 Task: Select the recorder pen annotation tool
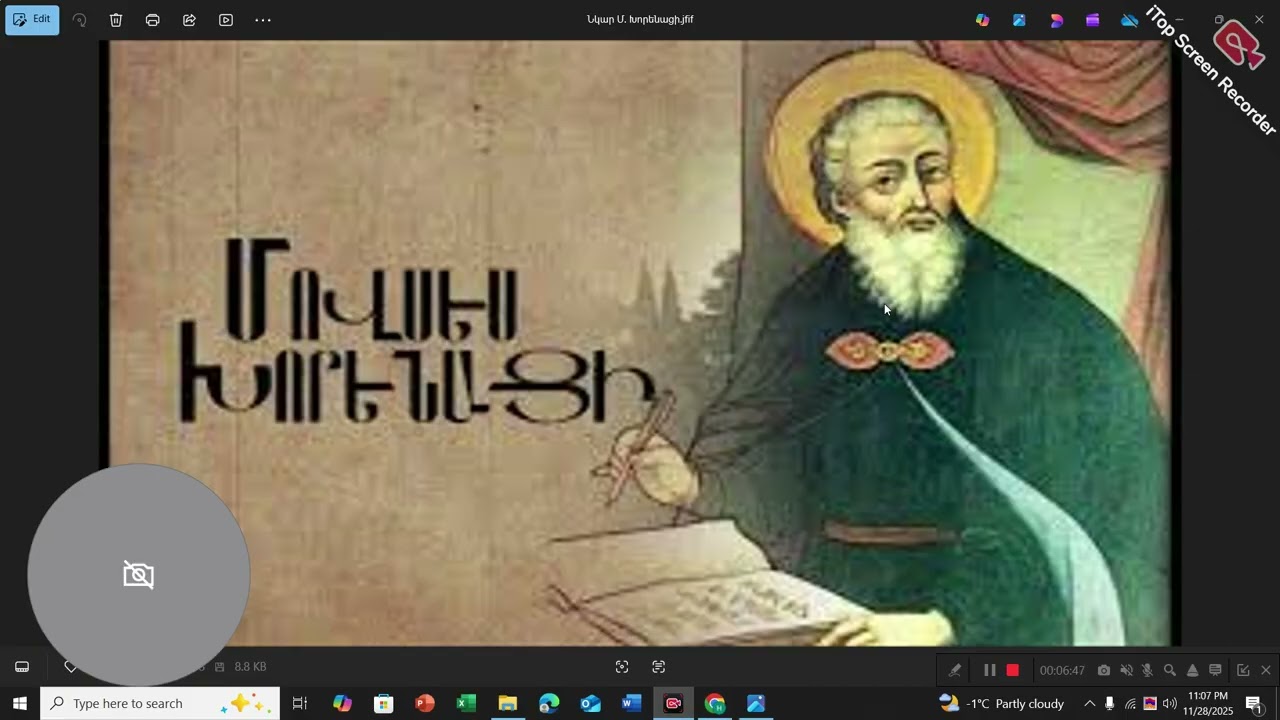pos(955,670)
